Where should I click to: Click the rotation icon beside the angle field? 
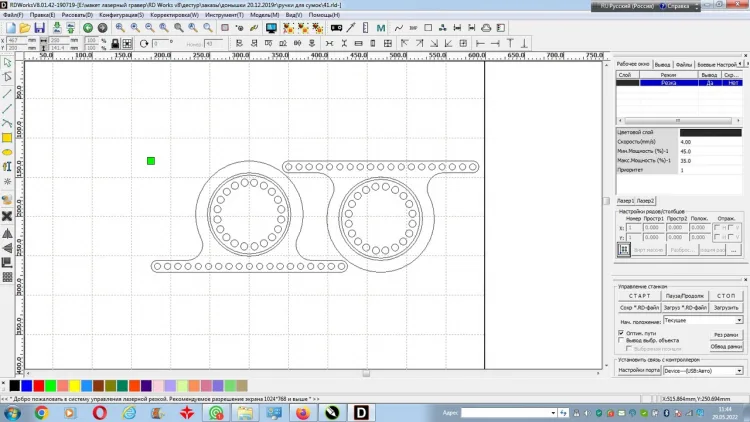[144, 44]
